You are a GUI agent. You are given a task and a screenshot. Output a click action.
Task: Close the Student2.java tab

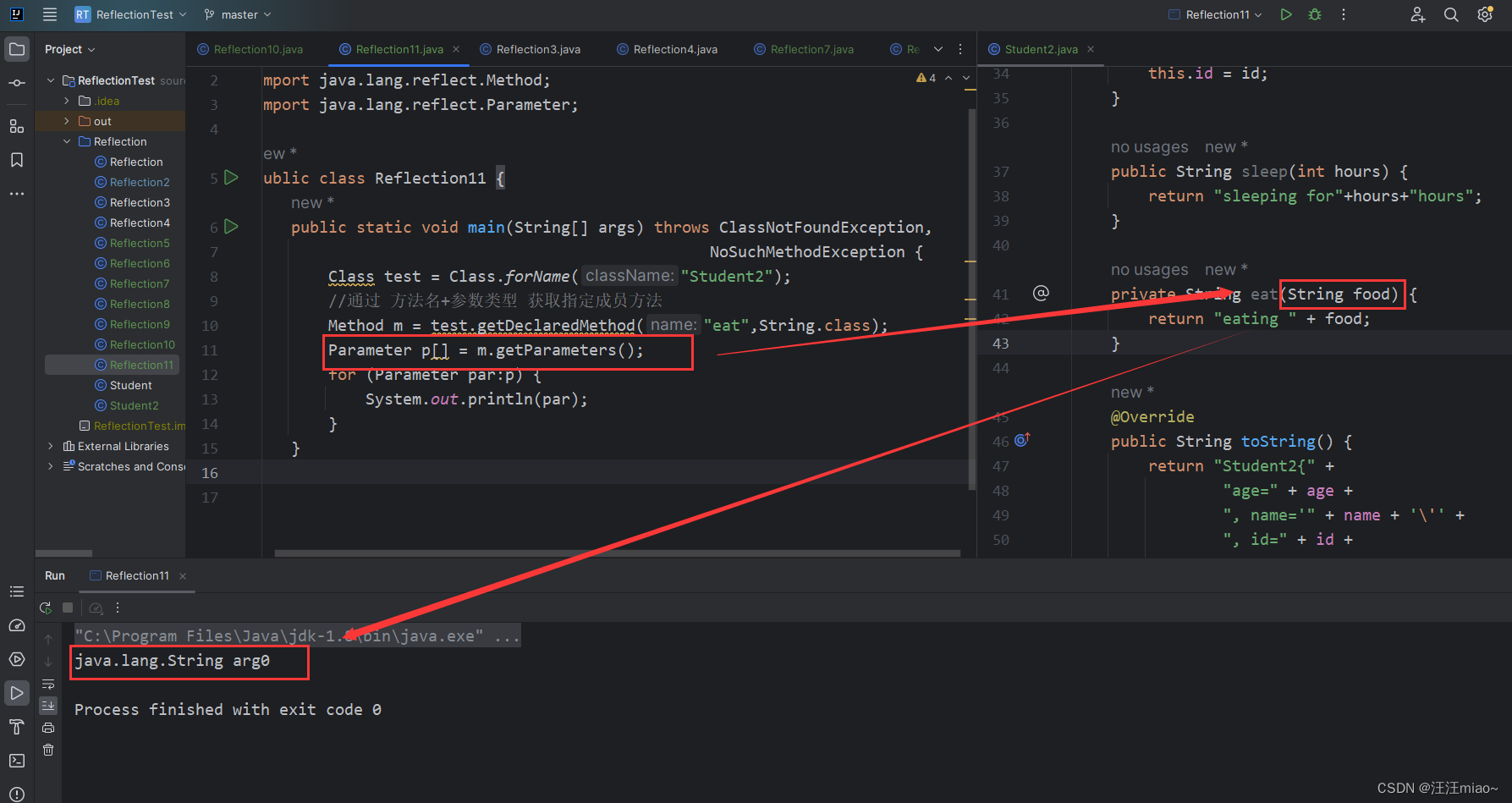(x=1091, y=49)
